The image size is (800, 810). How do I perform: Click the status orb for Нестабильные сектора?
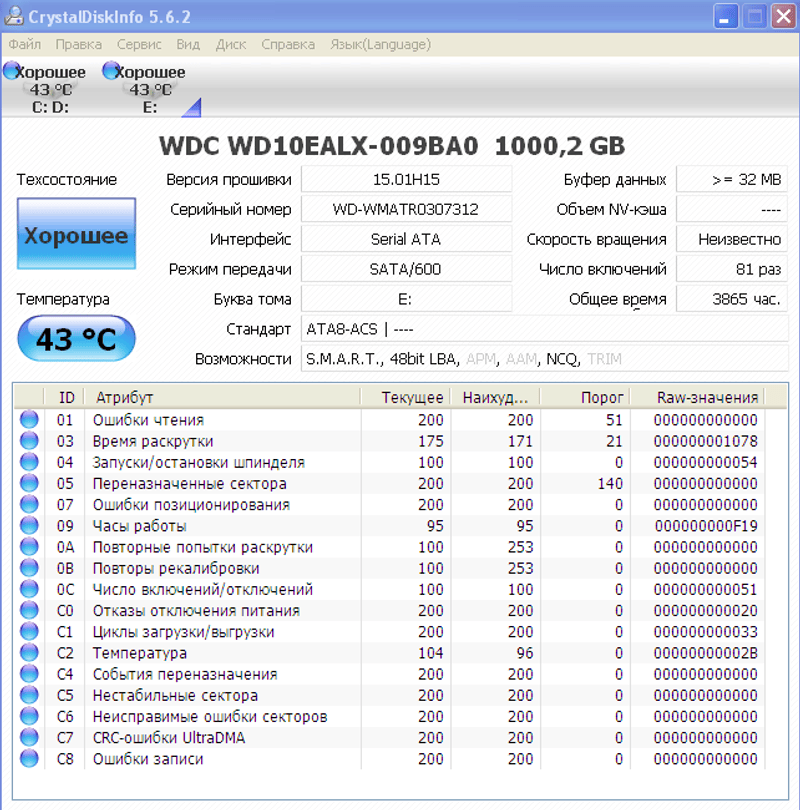(x=29, y=696)
